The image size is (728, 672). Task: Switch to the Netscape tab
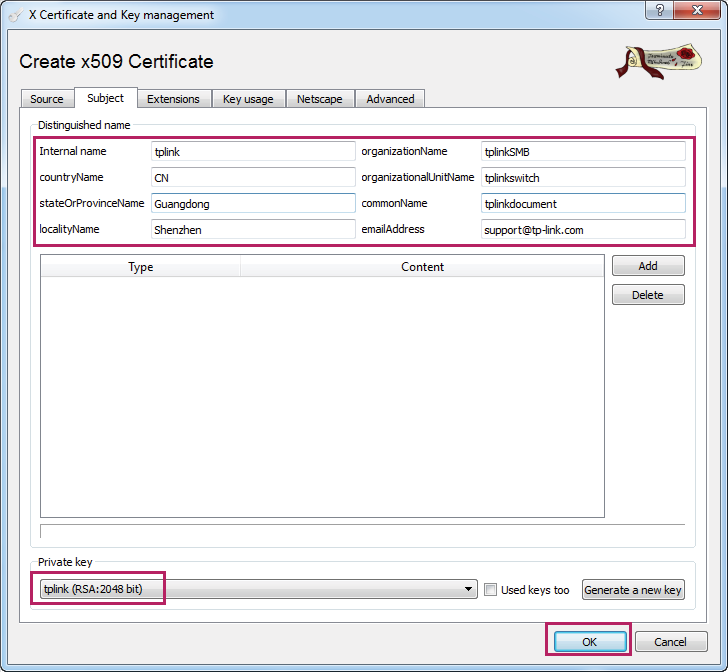click(x=319, y=99)
